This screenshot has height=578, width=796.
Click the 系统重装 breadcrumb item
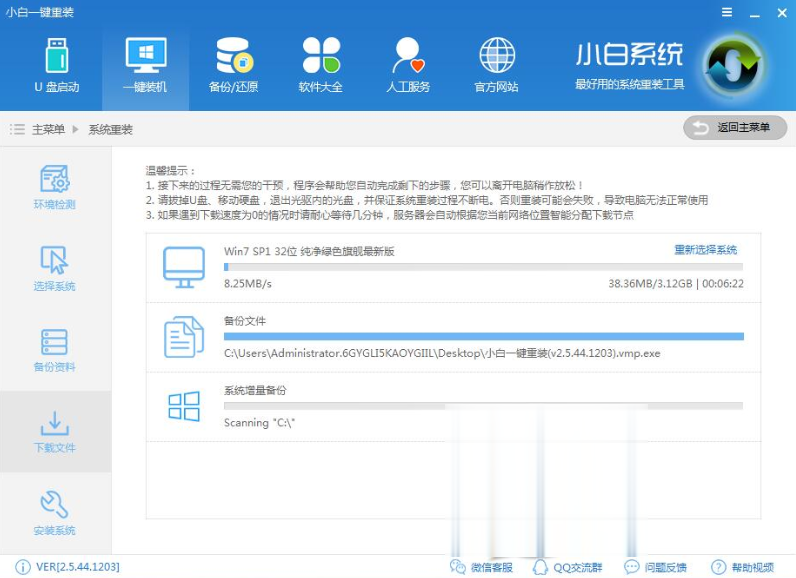[x=111, y=129]
